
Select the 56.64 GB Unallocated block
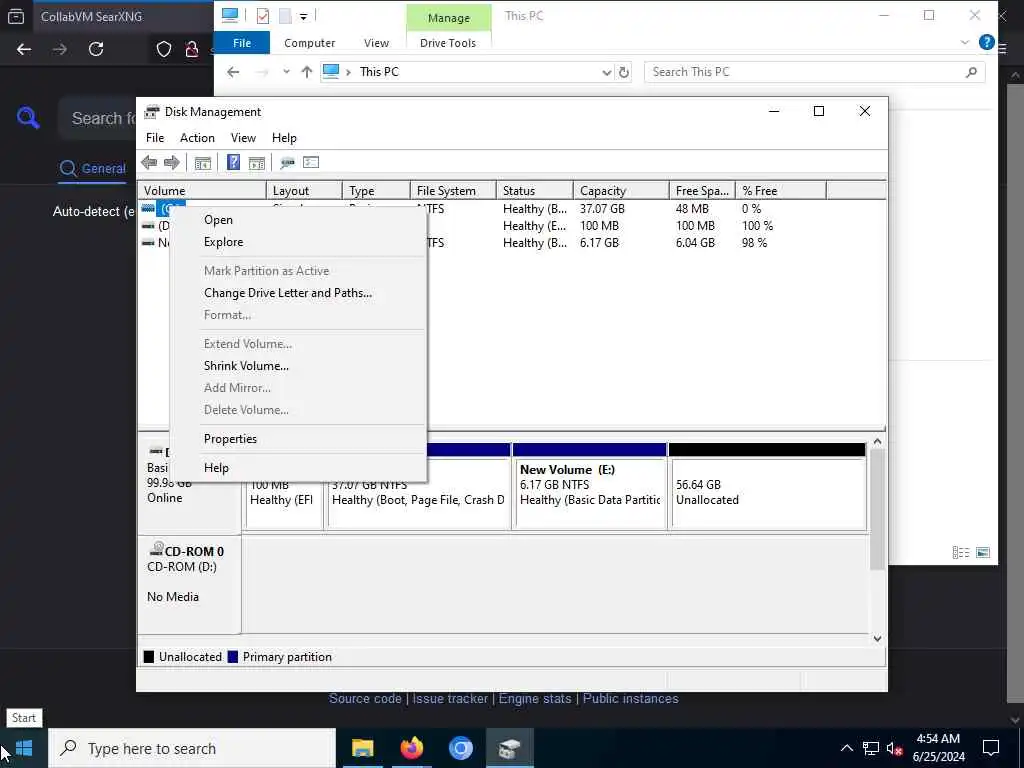[x=767, y=487]
